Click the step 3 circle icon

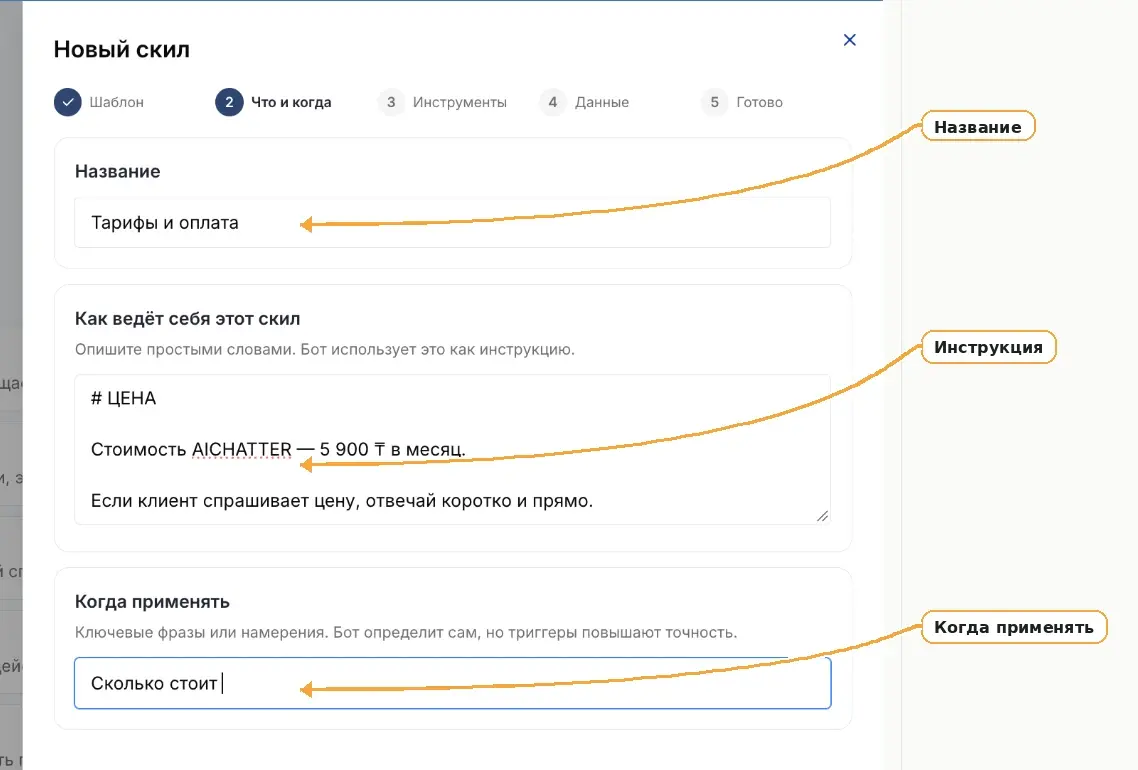(390, 102)
